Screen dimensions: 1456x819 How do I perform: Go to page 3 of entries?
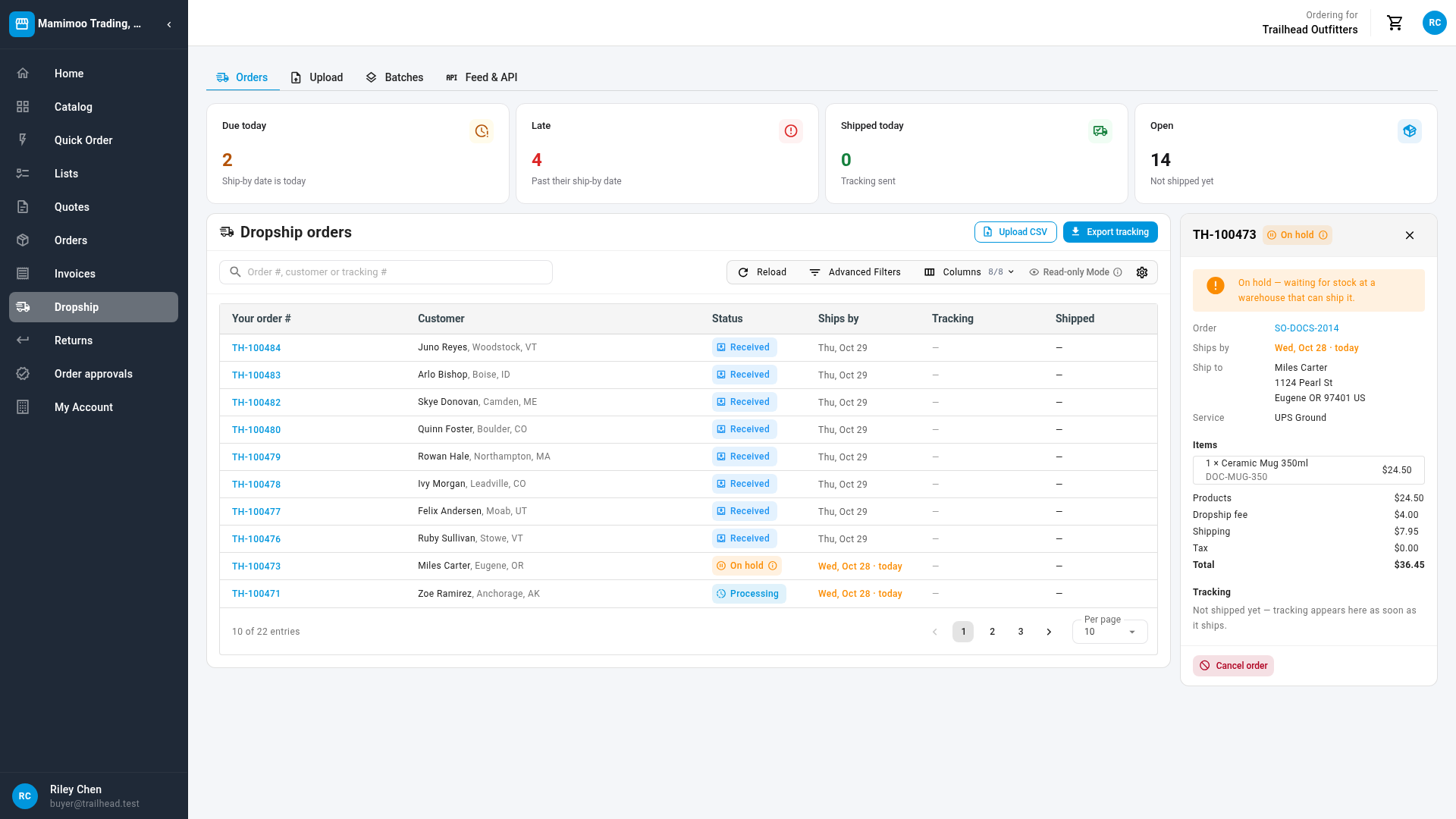[x=1021, y=632]
